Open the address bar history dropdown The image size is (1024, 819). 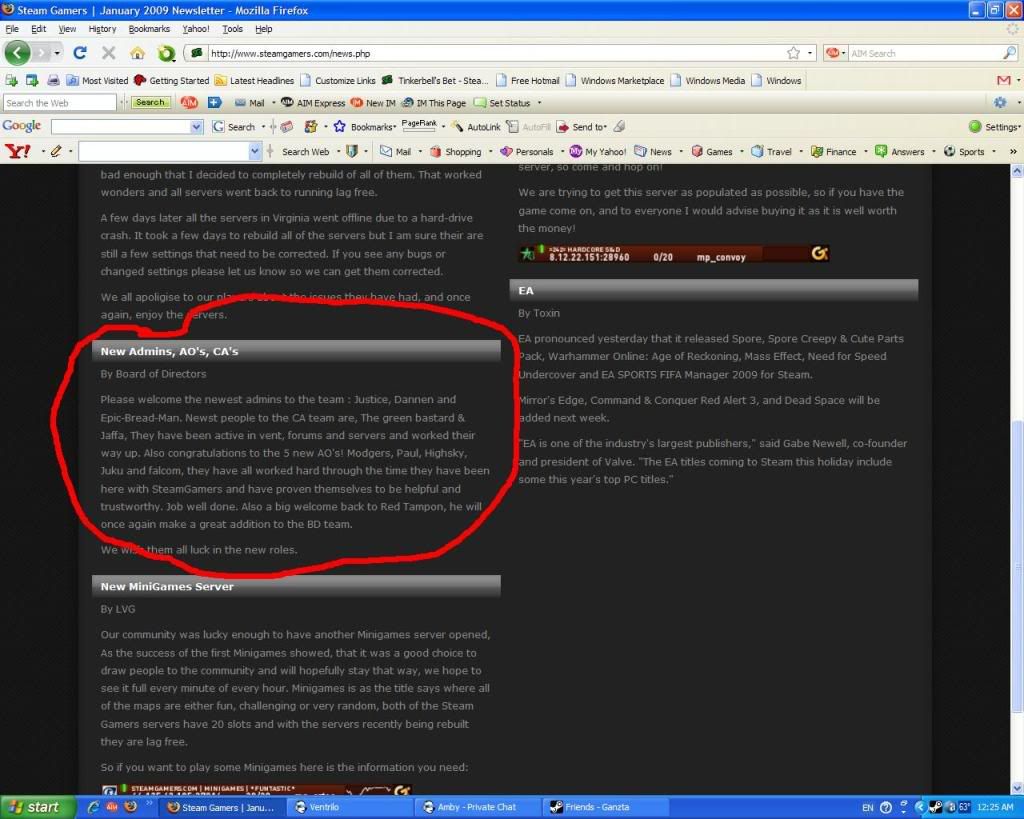810,53
